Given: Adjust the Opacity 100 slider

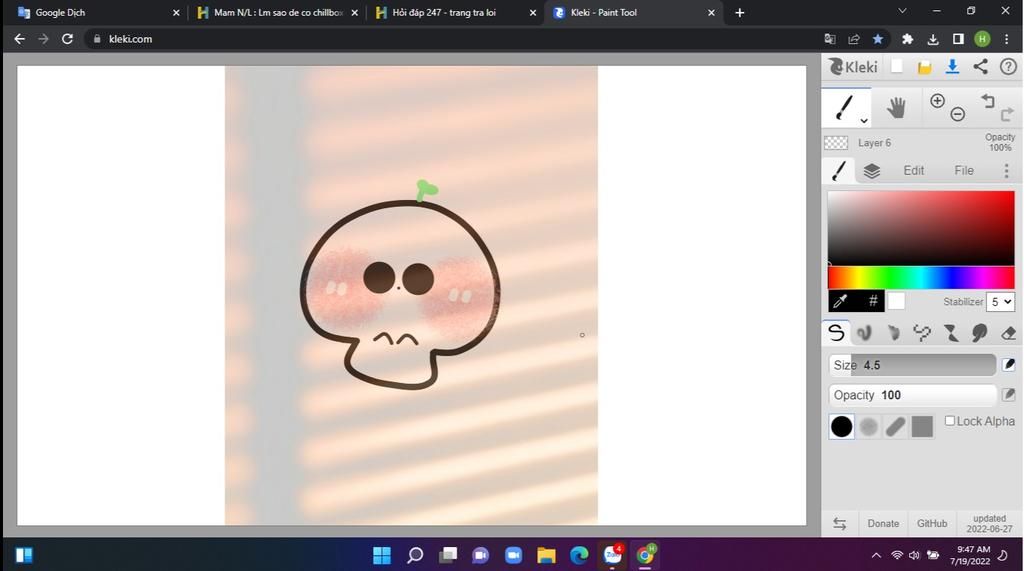Looking at the screenshot, I should coord(912,395).
